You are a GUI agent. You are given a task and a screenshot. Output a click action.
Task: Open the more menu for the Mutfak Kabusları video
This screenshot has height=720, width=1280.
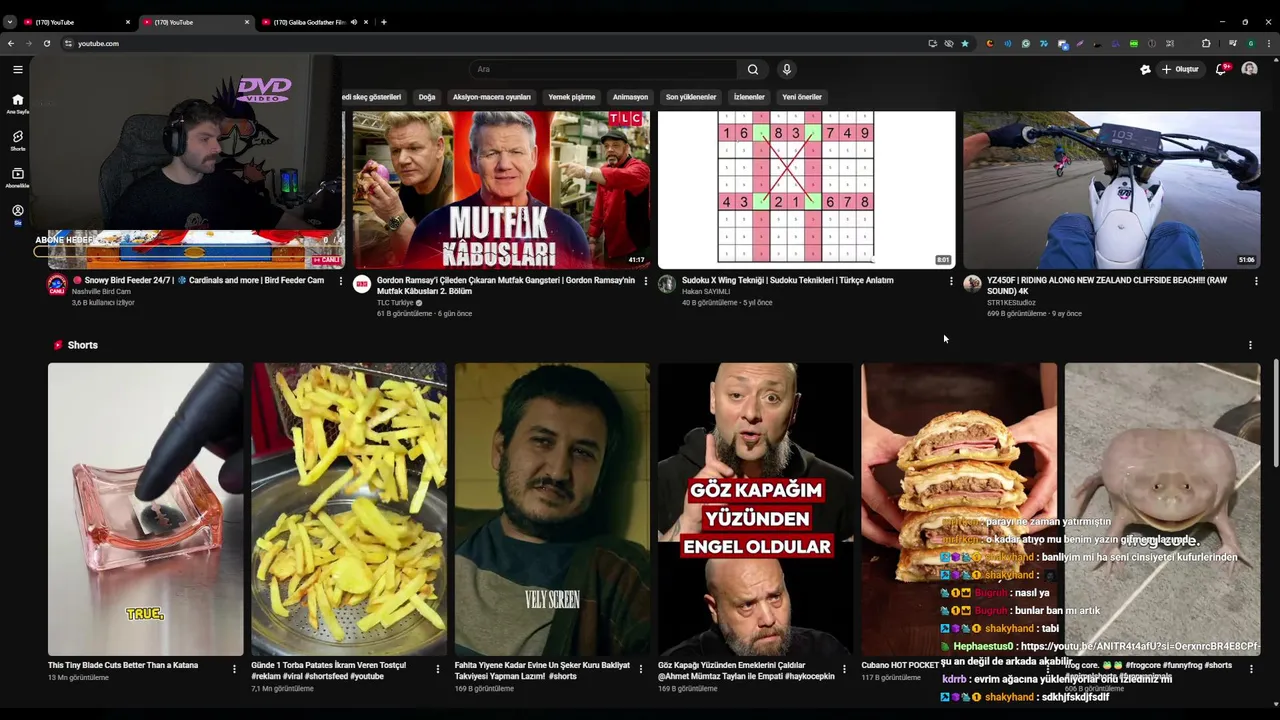(645, 281)
